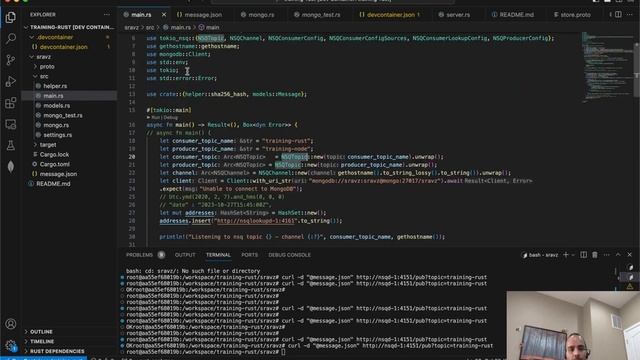This screenshot has height=360, width=640.
Task: Switch to the store.proto tab
Action: 572,15
